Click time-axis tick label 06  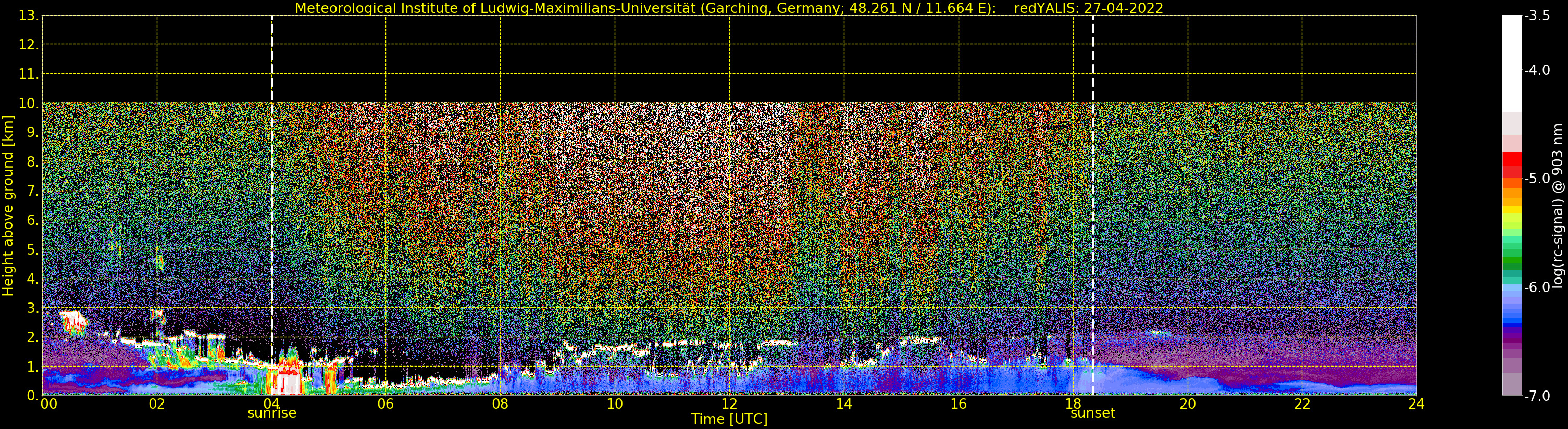386,404
